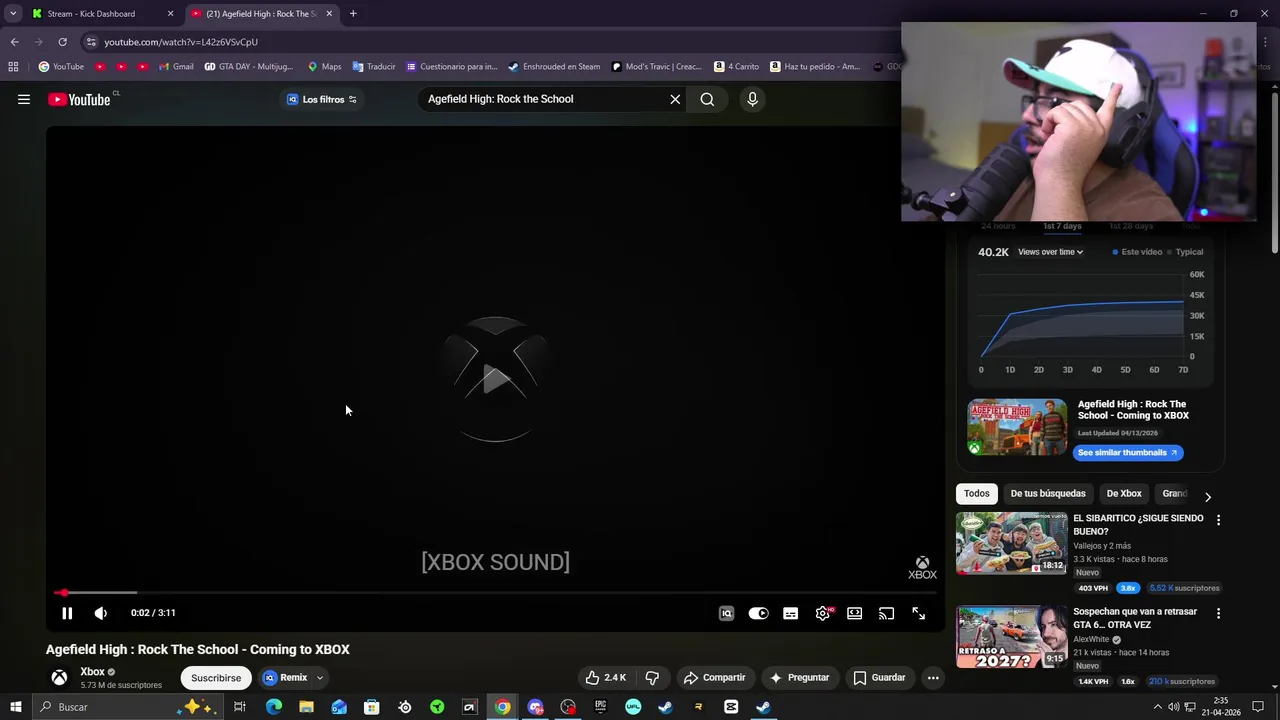This screenshot has height=720, width=1280.
Task: Save the video with Guardar
Action: [x=879, y=678]
